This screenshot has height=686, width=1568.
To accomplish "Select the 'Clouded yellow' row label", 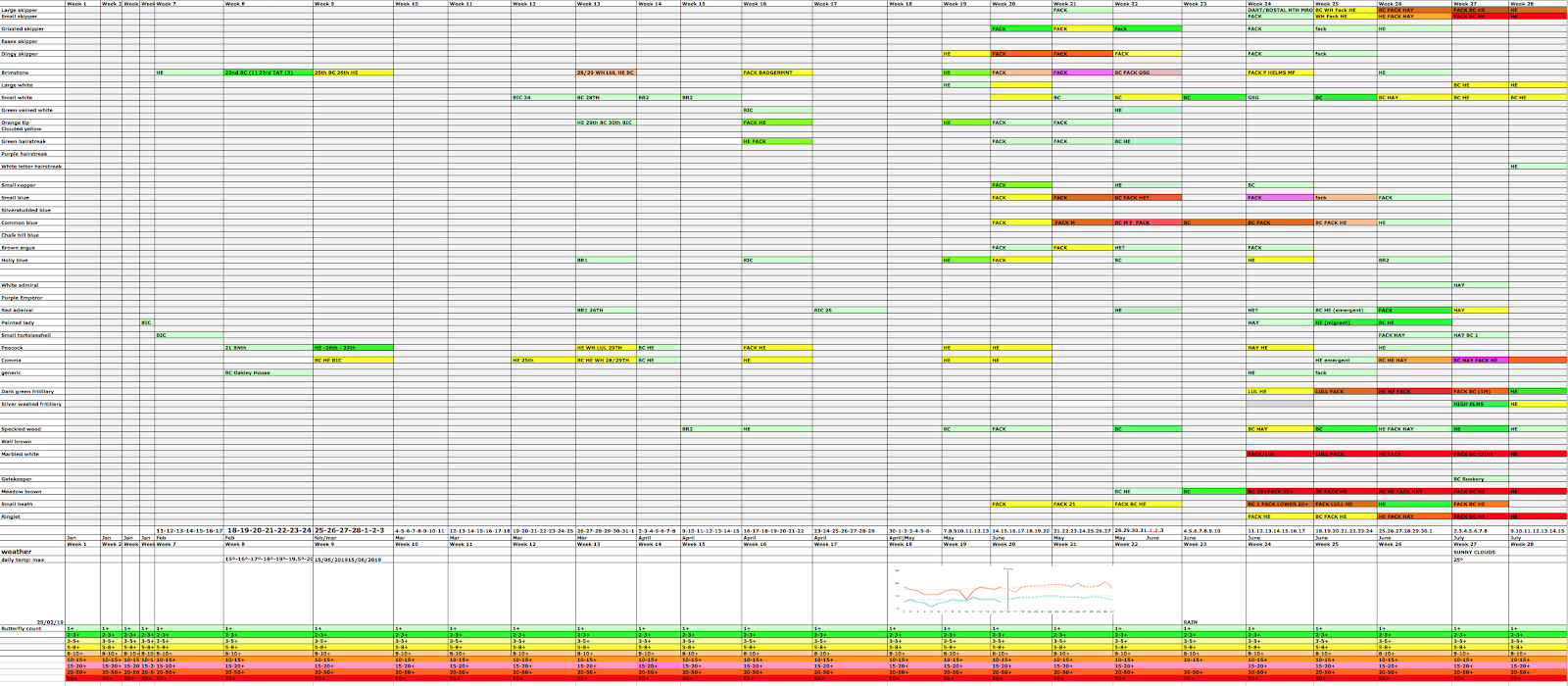I will (x=21, y=128).
